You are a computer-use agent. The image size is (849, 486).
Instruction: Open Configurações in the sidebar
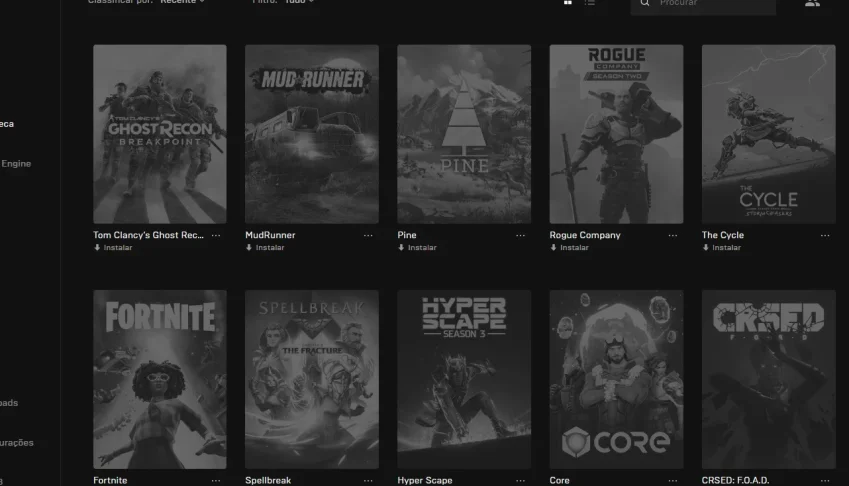click(17, 443)
